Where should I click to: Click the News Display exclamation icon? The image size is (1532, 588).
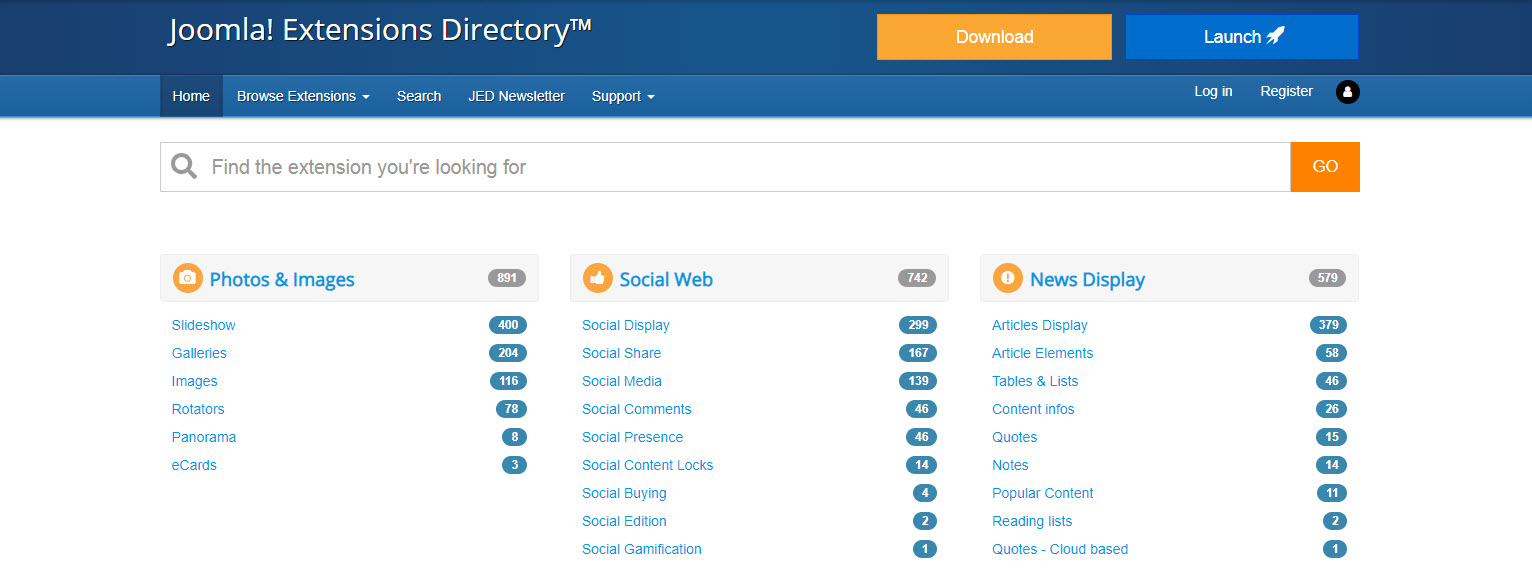(1007, 278)
